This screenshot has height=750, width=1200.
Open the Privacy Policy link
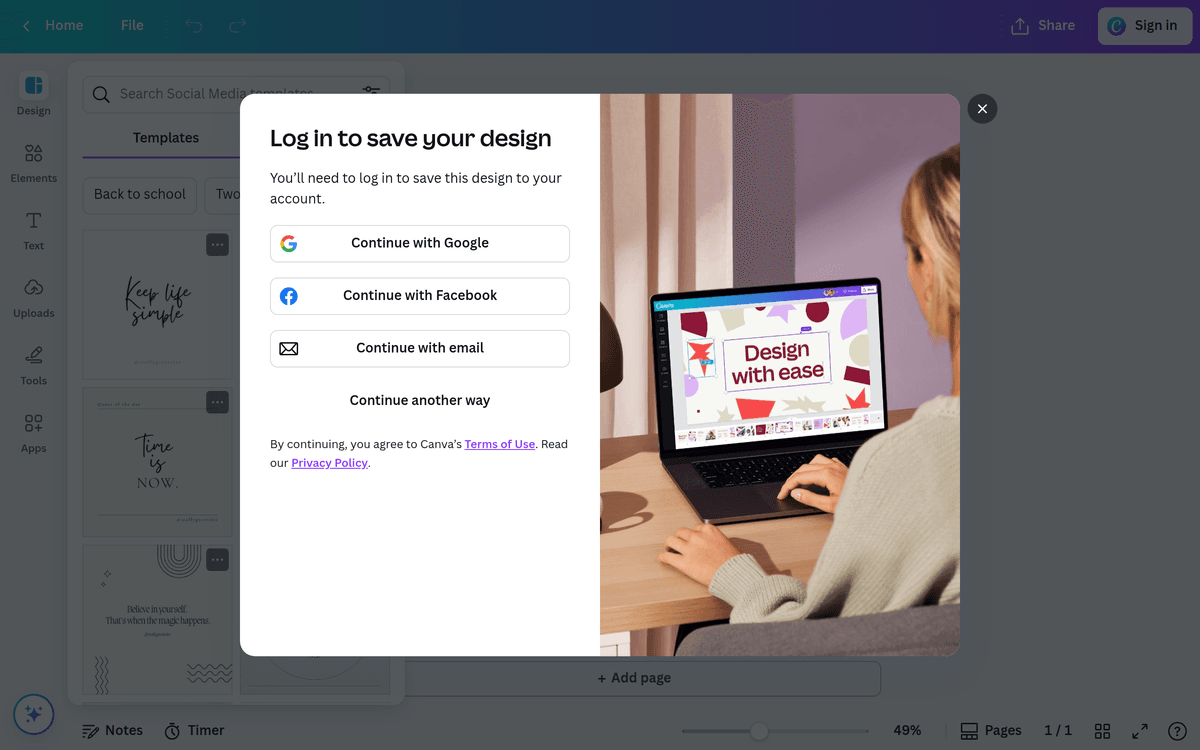pos(330,463)
